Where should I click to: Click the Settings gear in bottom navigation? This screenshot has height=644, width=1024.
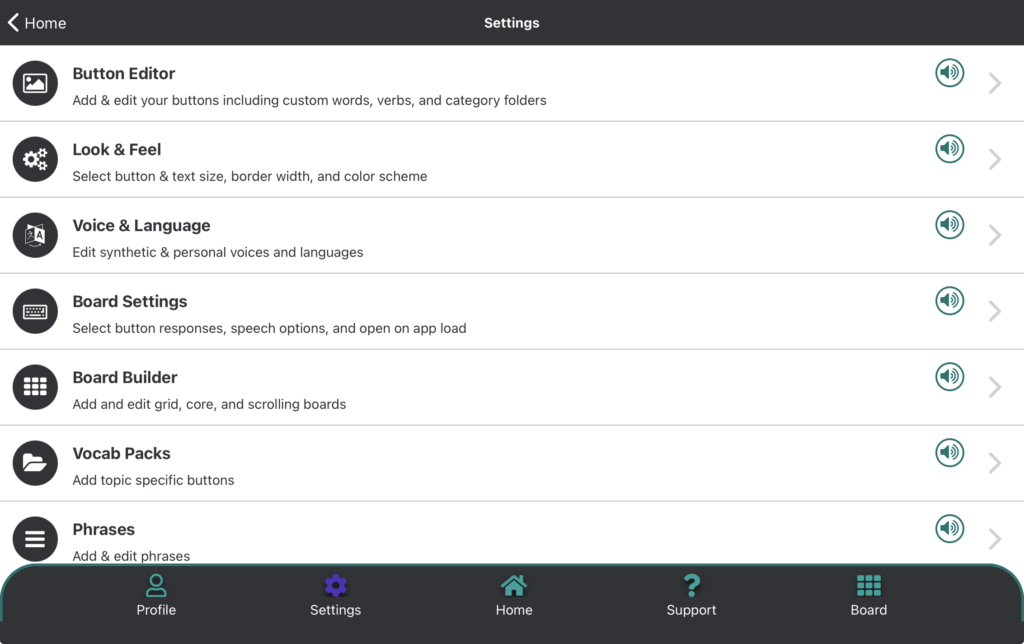tap(335, 596)
